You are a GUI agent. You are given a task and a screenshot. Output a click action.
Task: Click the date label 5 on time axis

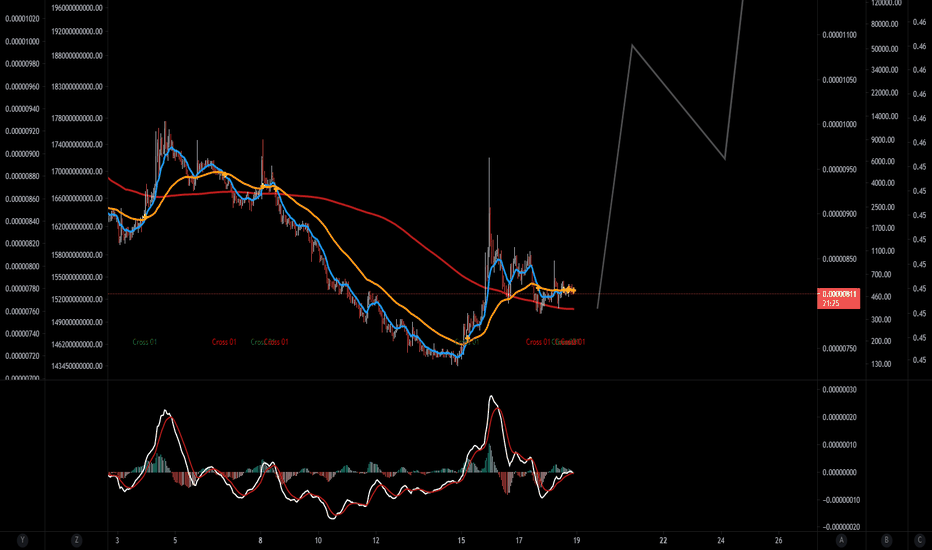[x=175, y=540]
